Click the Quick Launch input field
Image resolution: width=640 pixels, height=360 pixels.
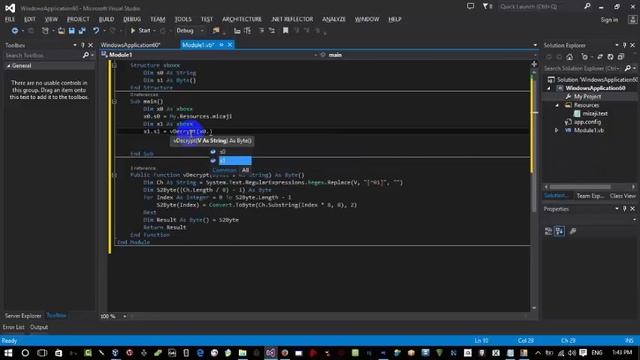click(540, 6)
